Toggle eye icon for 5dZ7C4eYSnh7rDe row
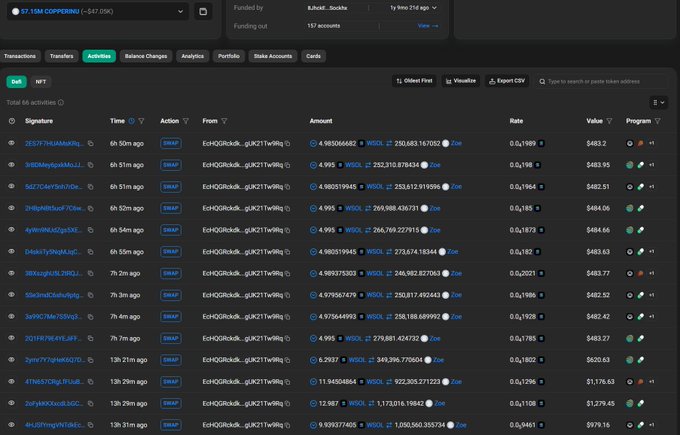Screen dimensions: 680x435 pyautogui.click(x=11, y=186)
